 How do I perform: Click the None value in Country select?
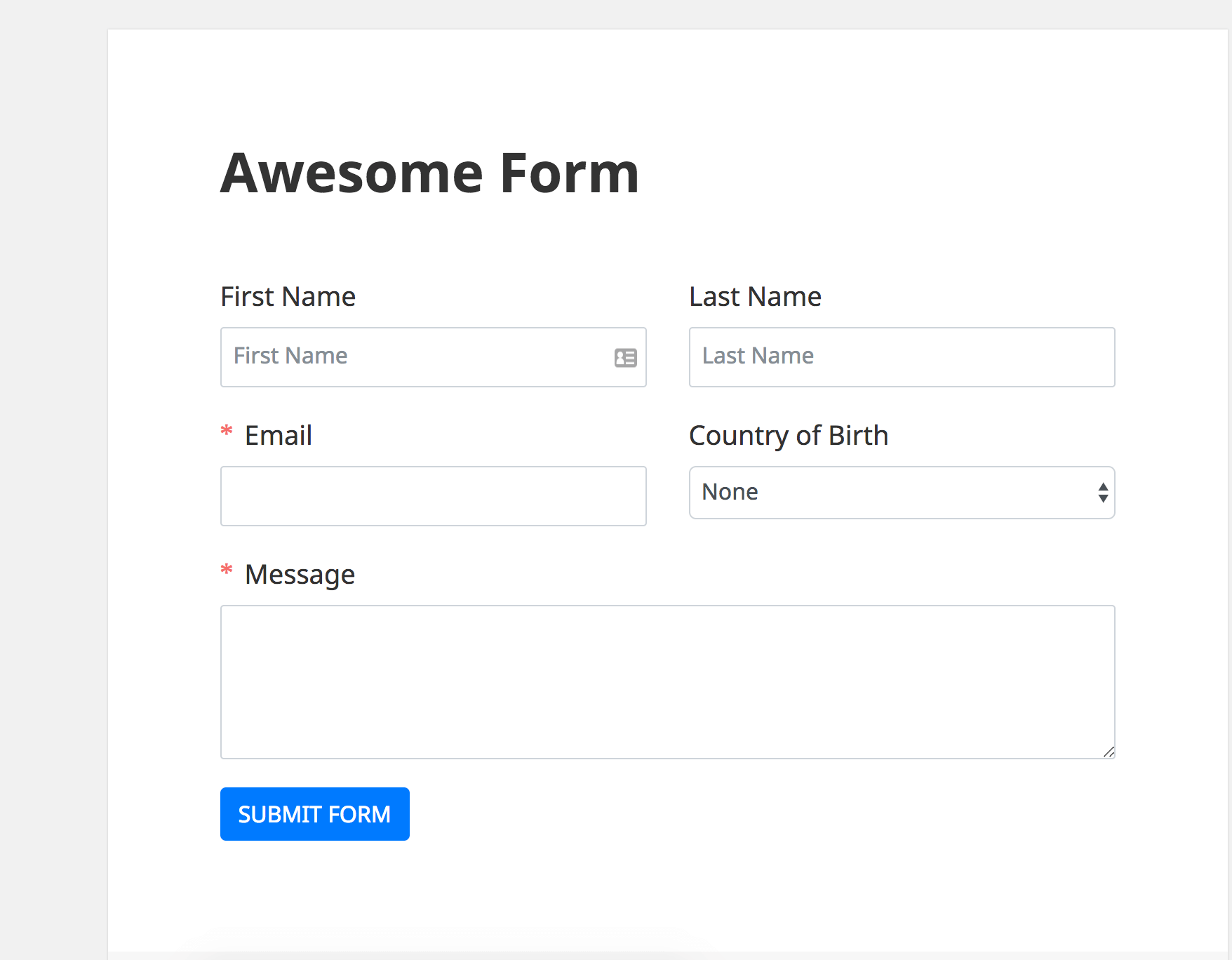pyautogui.click(x=730, y=492)
